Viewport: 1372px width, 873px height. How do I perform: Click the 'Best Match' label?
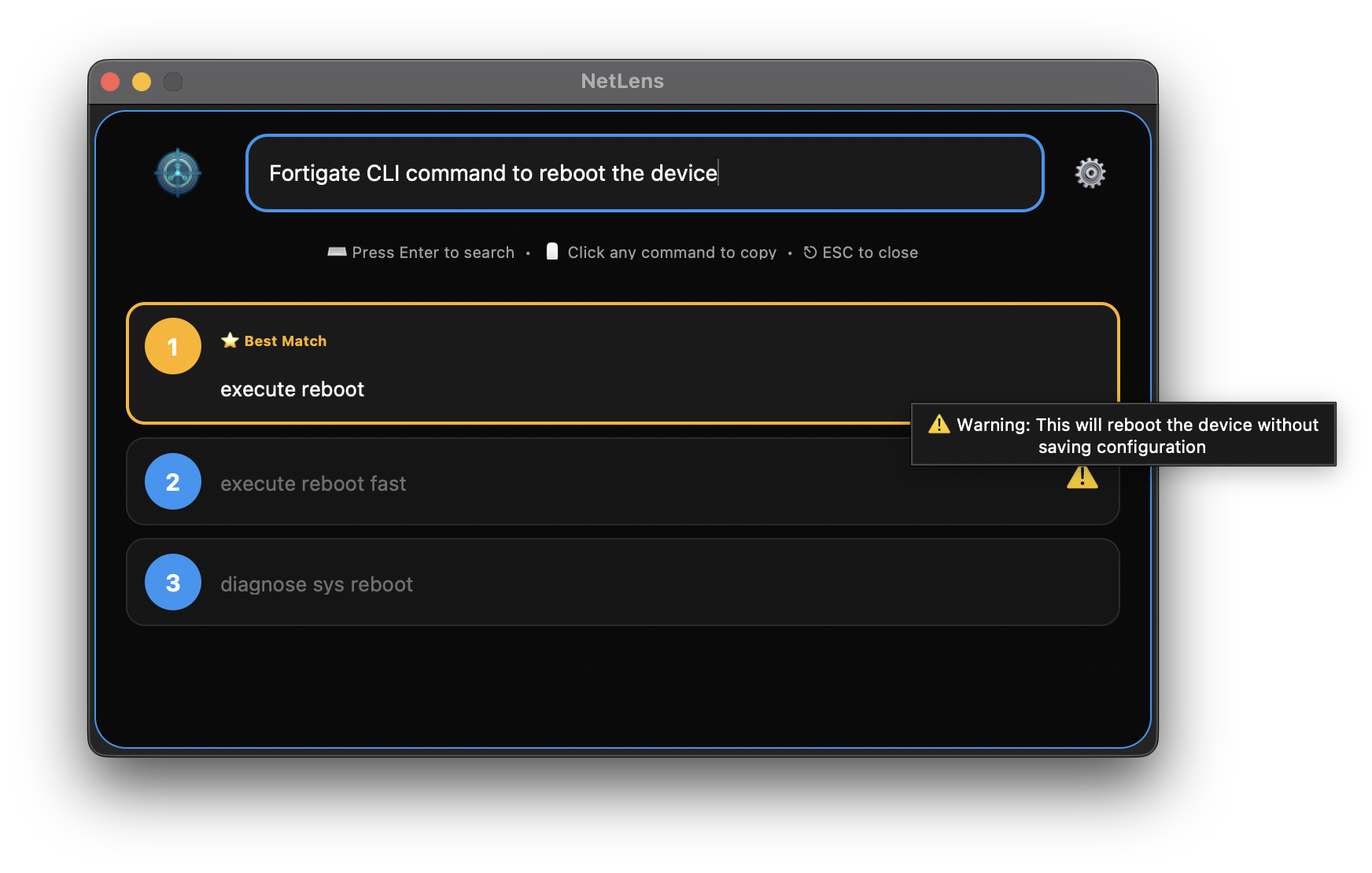284,341
